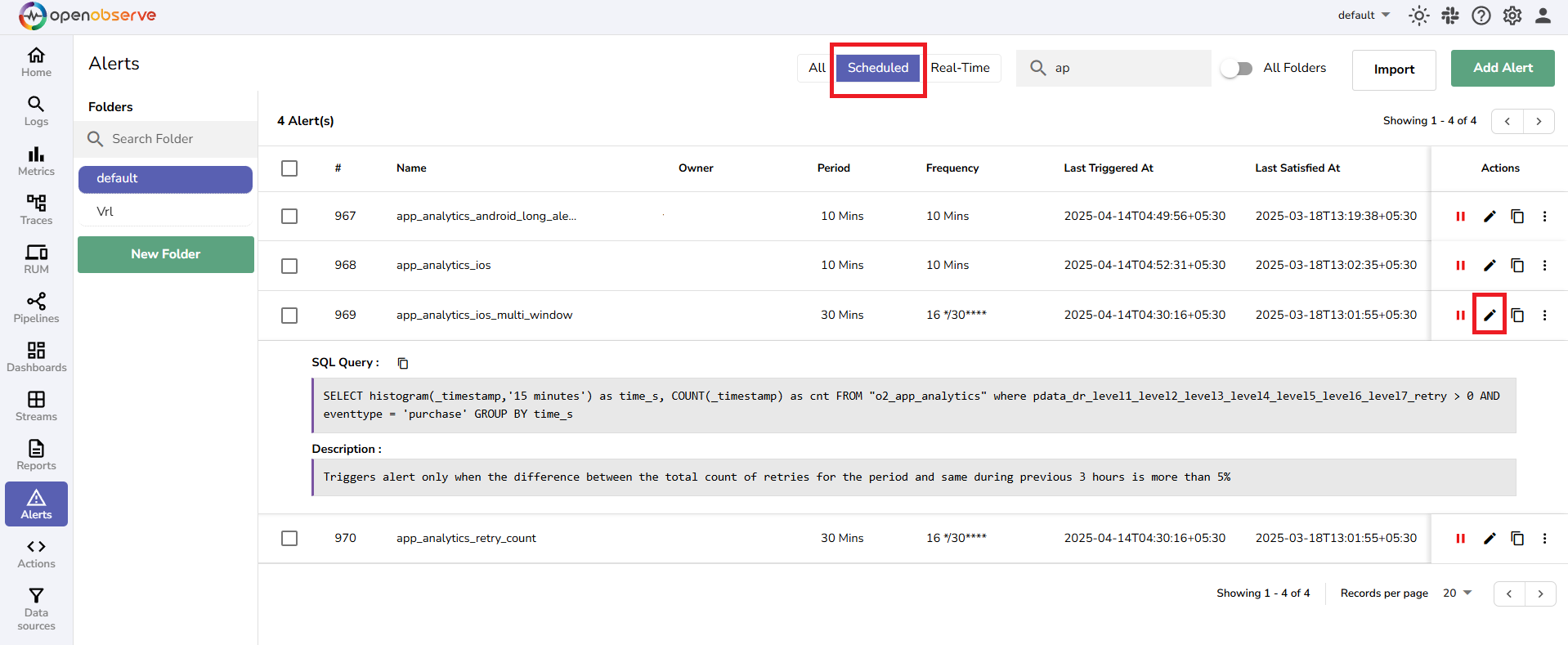This screenshot has width=1568, height=645.
Task: Open user profile icon
Action: point(1543,16)
